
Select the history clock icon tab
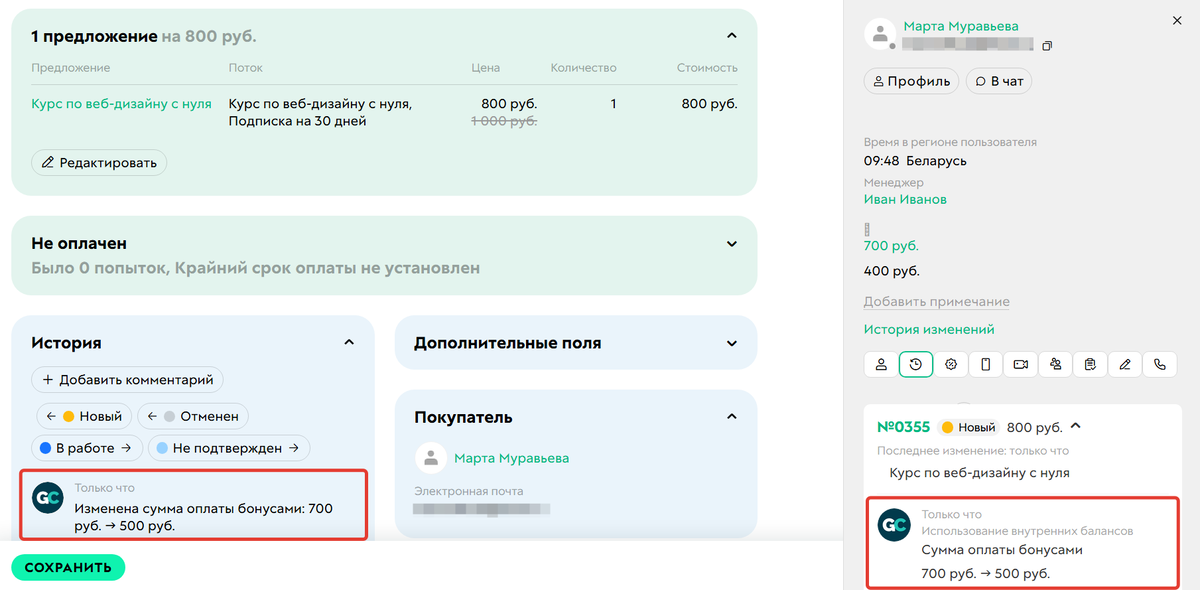(x=916, y=365)
